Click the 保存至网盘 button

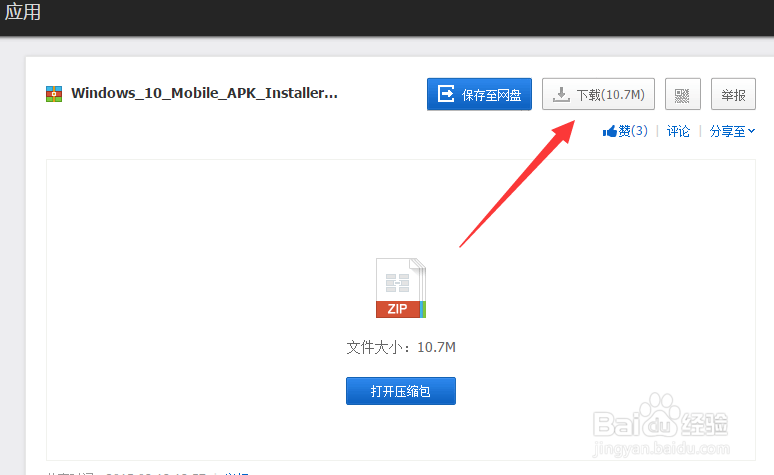coord(479,94)
